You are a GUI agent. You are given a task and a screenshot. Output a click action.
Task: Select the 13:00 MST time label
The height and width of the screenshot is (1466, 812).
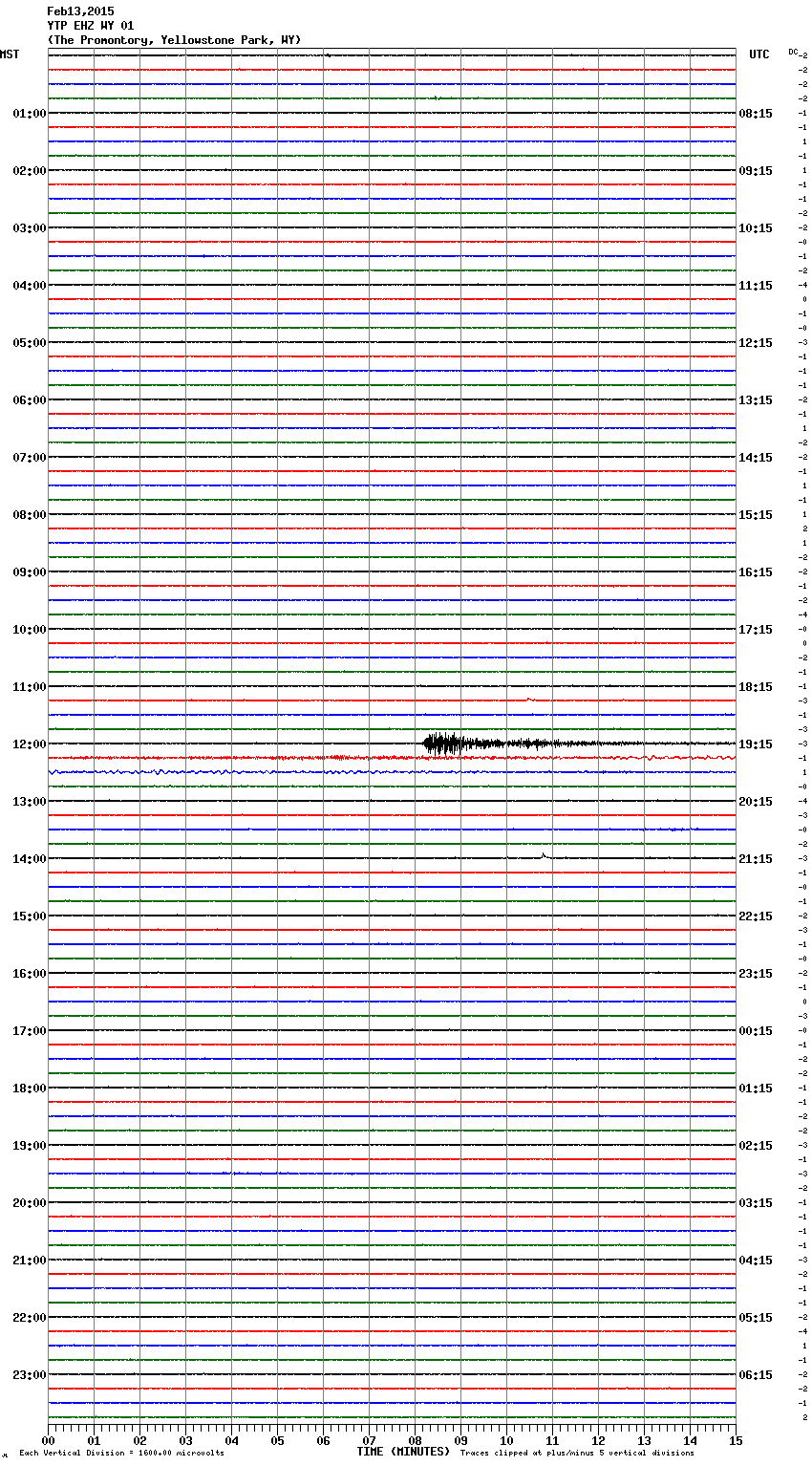30,802
